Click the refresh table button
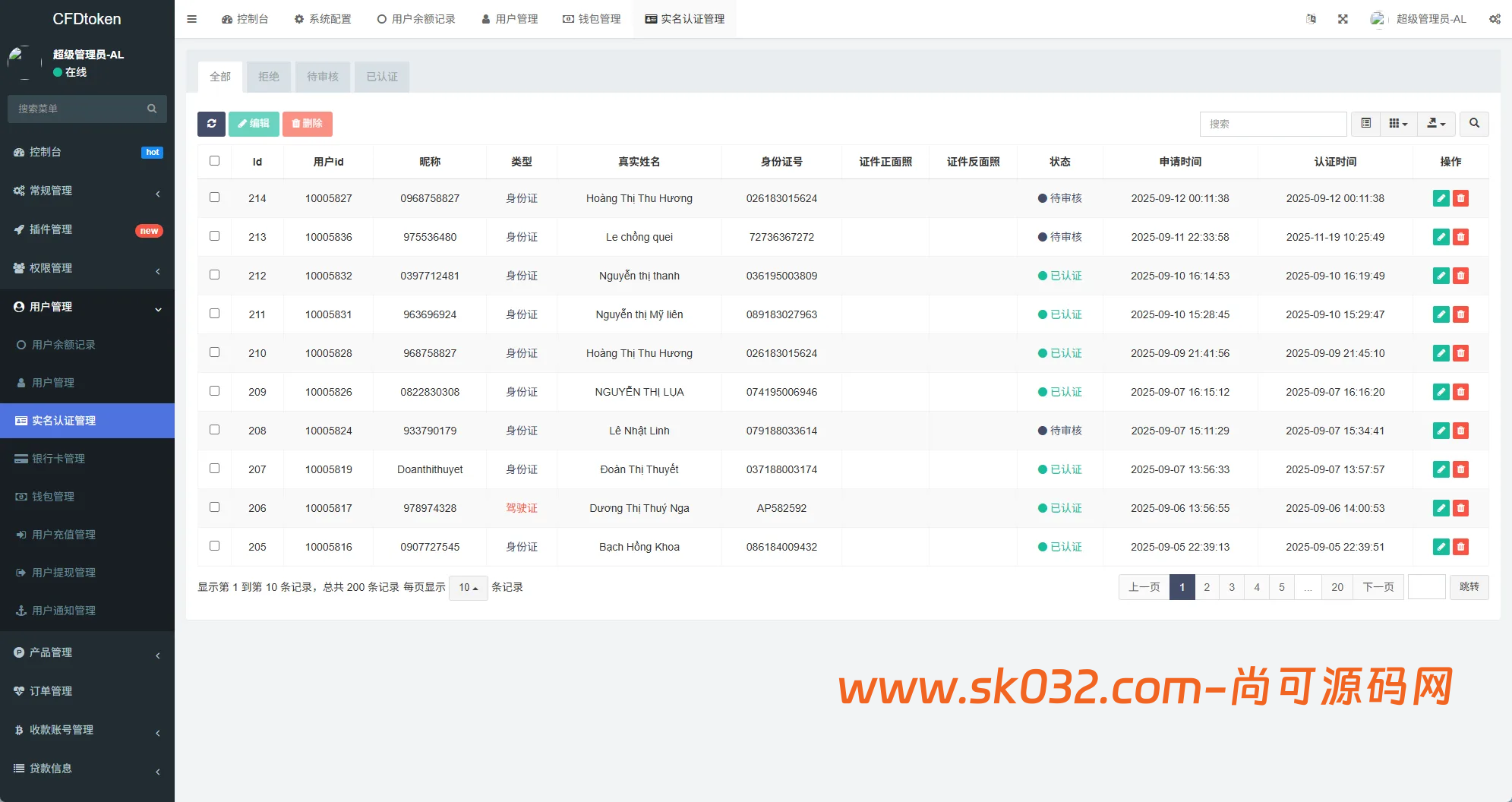This screenshot has width=1512, height=802. click(x=211, y=124)
